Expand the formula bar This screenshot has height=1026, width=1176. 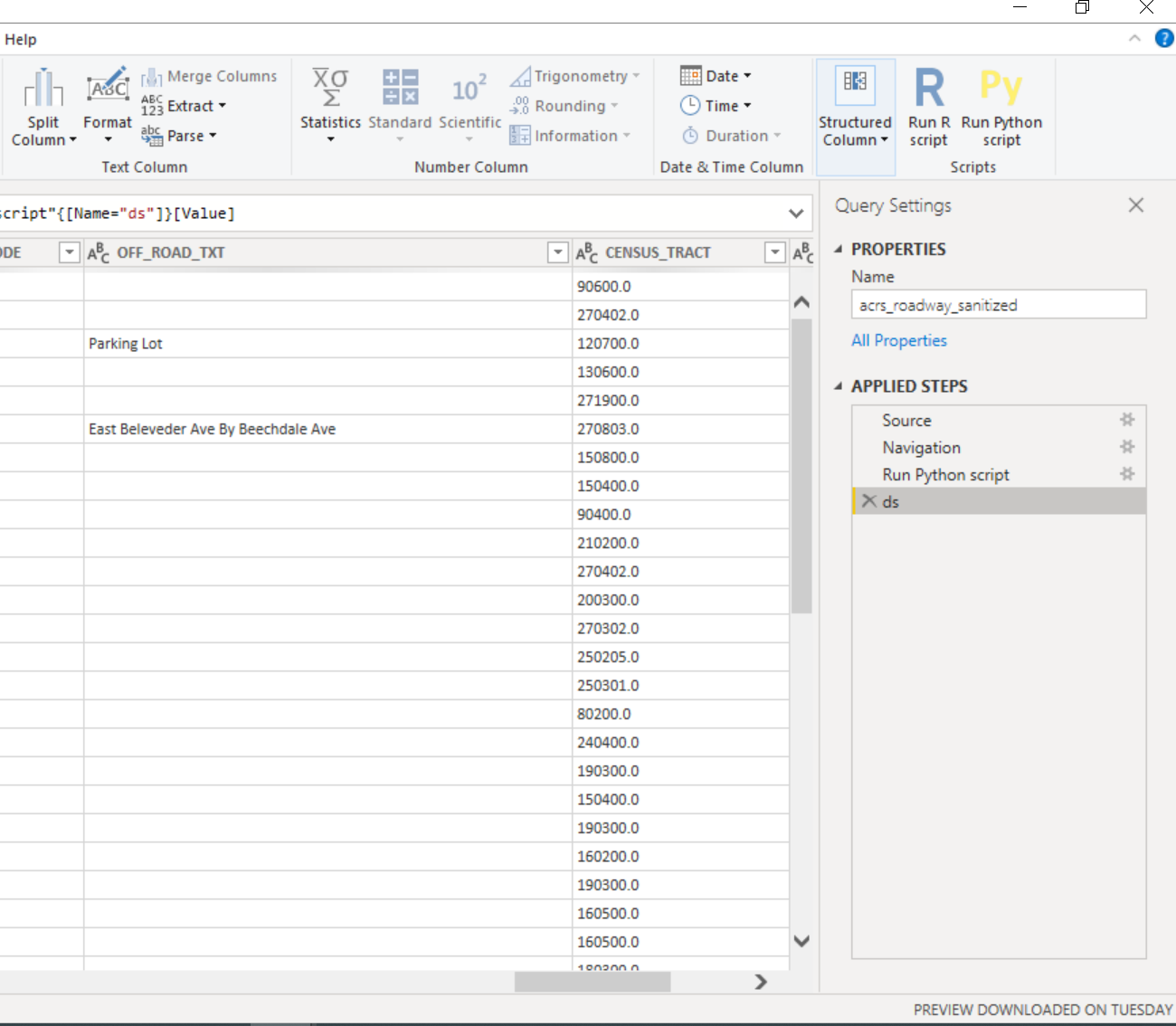(x=796, y=214)
